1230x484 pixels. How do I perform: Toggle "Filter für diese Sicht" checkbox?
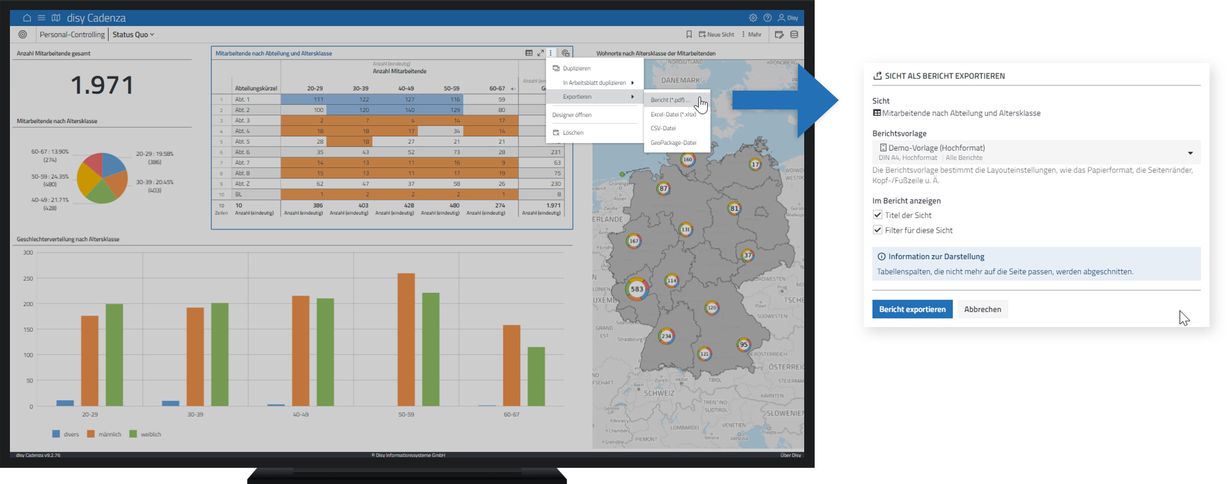click(877, 230)
